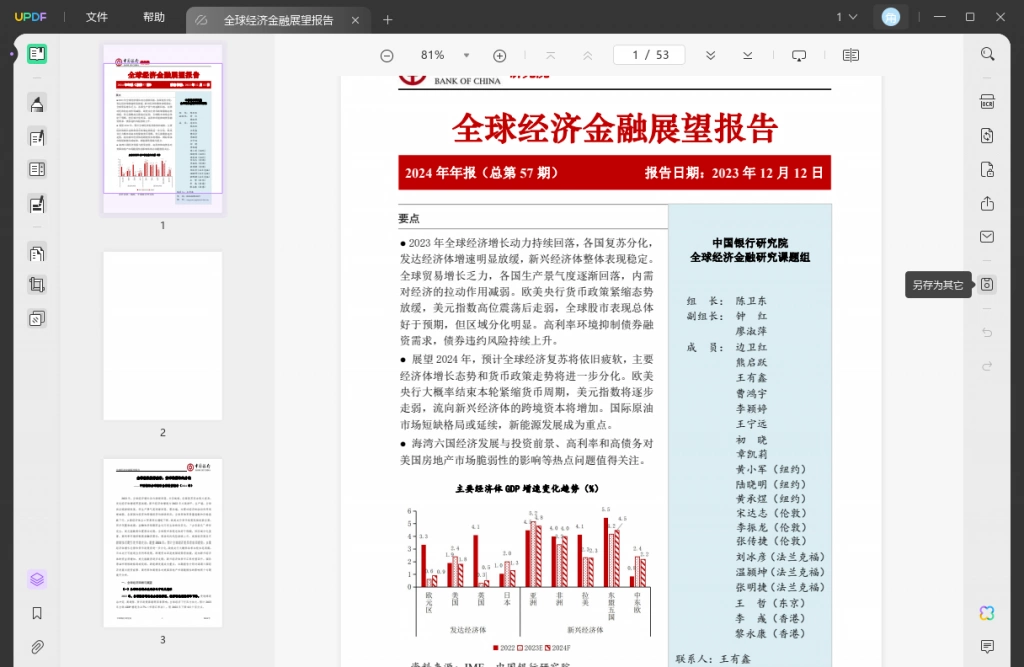Open the Layers panel icon
This screenshot has width=1024, height=667.
pyautogui.click(x=37, y=579)
